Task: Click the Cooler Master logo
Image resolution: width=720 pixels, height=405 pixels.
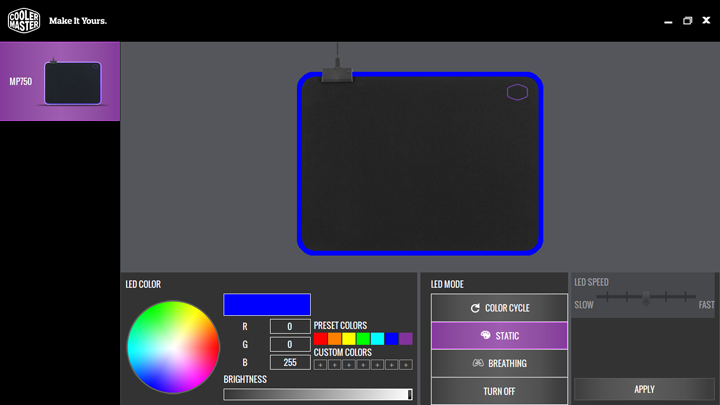Action: coord(23,20)
